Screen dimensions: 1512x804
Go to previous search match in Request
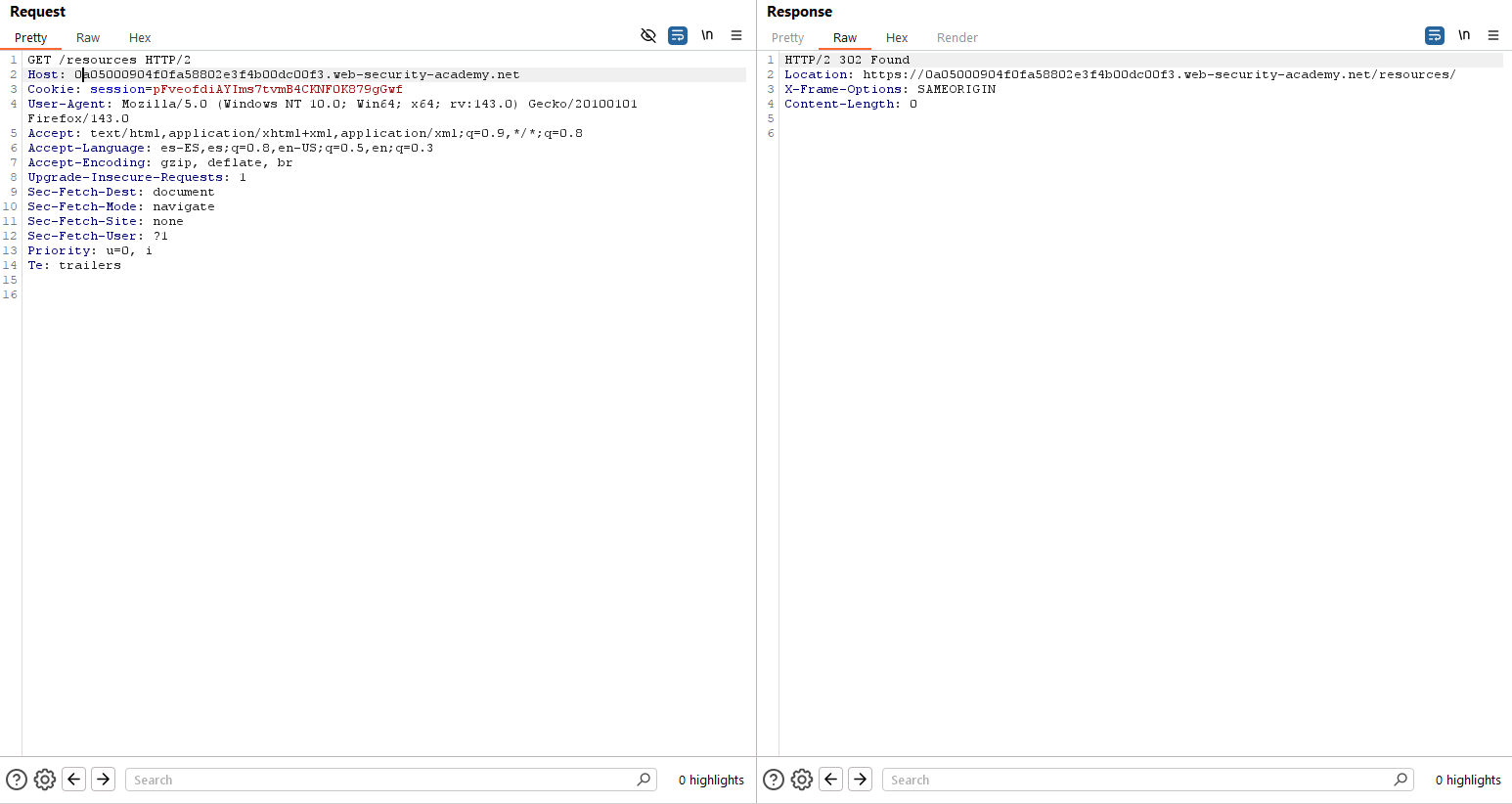coord(74,780)
